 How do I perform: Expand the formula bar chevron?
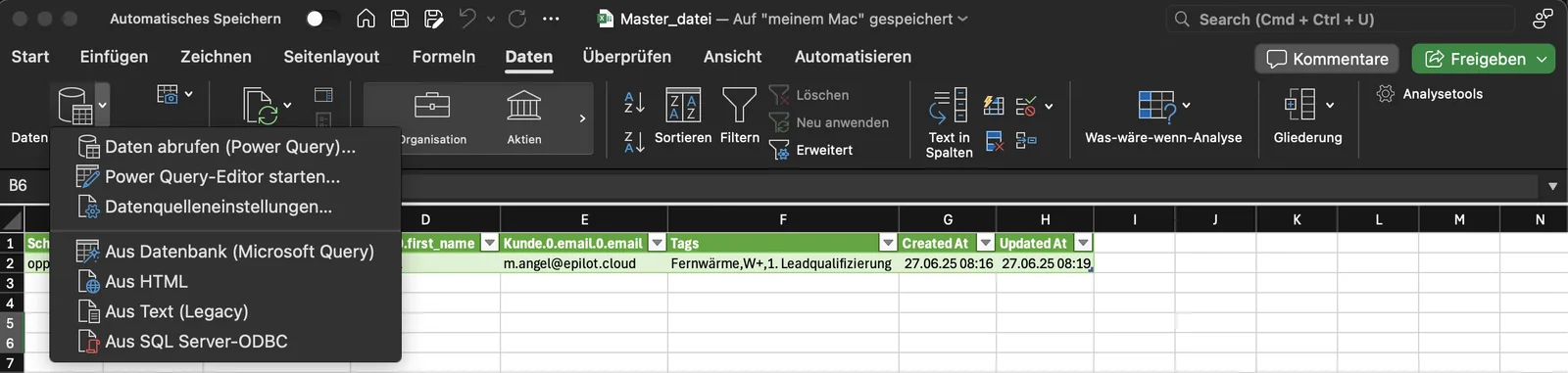click(x=1552, y=186)
